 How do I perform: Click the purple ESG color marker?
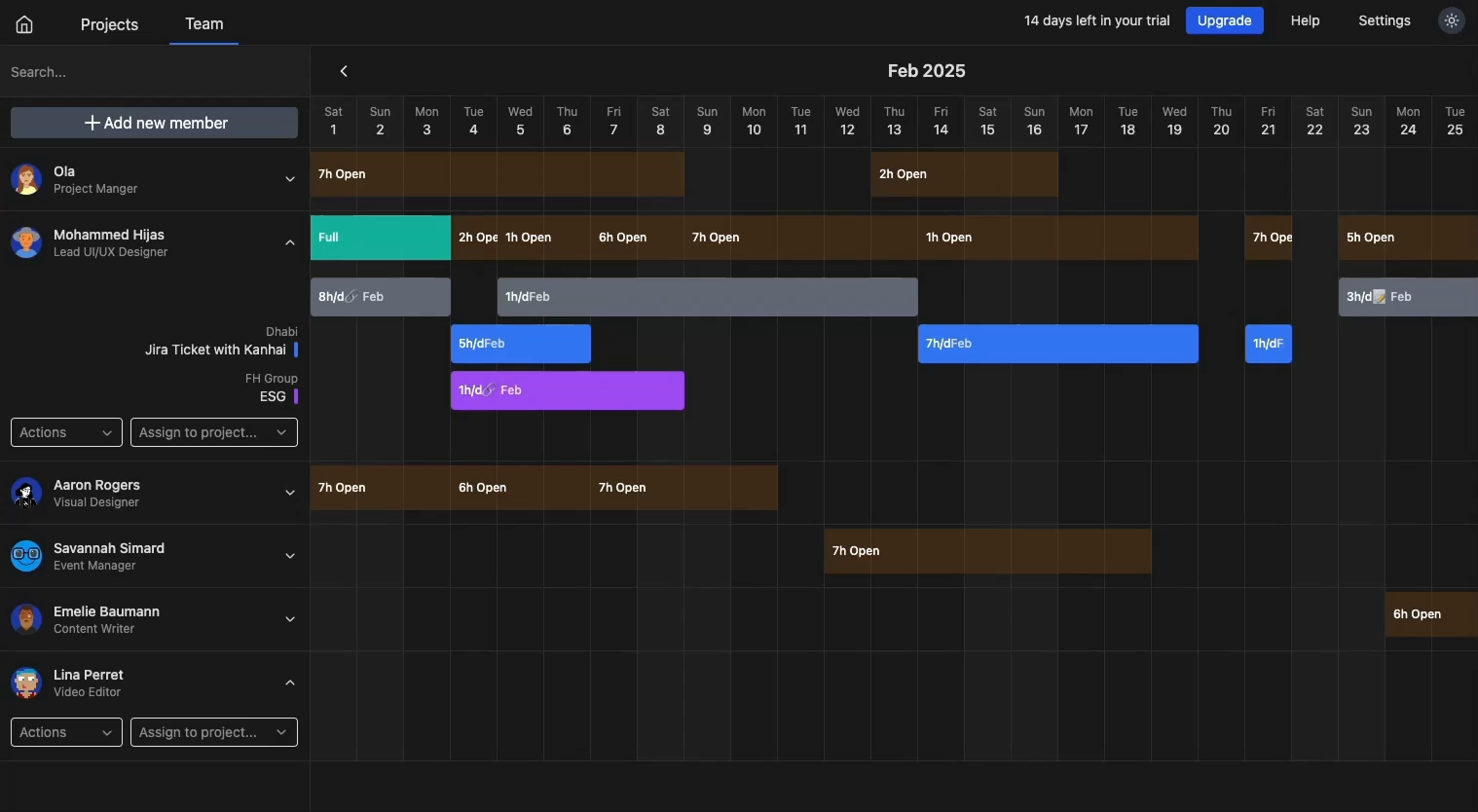point(296,396)
